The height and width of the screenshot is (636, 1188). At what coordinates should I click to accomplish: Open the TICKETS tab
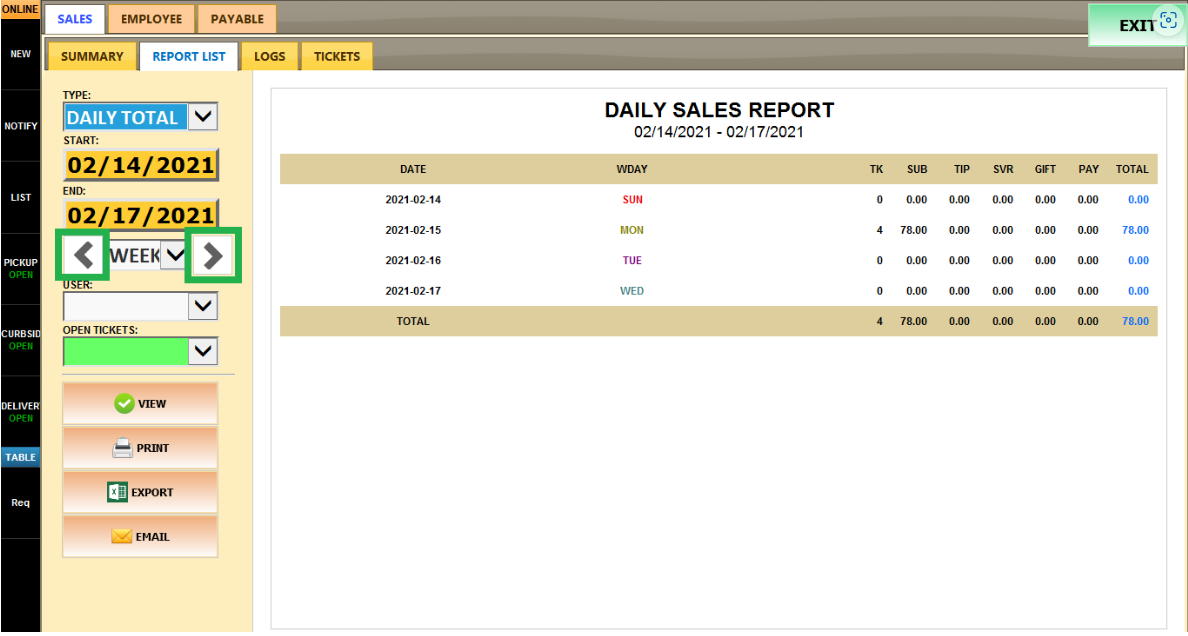tap(337, 56)
